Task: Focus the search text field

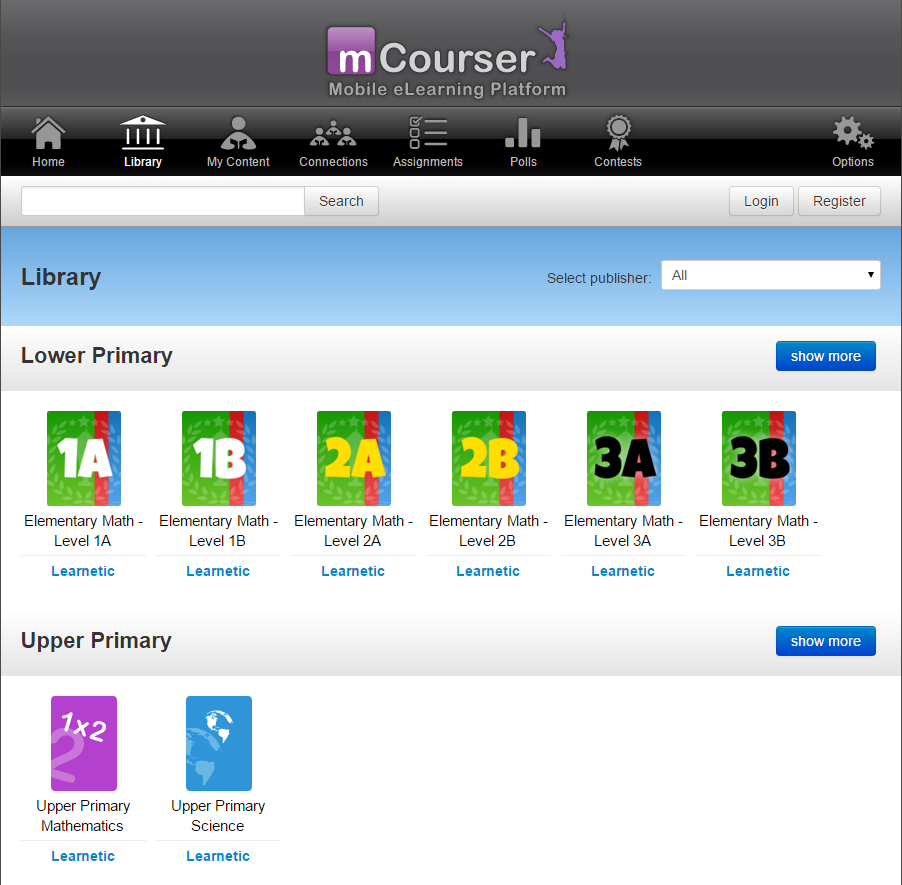Action: (163, 201)
